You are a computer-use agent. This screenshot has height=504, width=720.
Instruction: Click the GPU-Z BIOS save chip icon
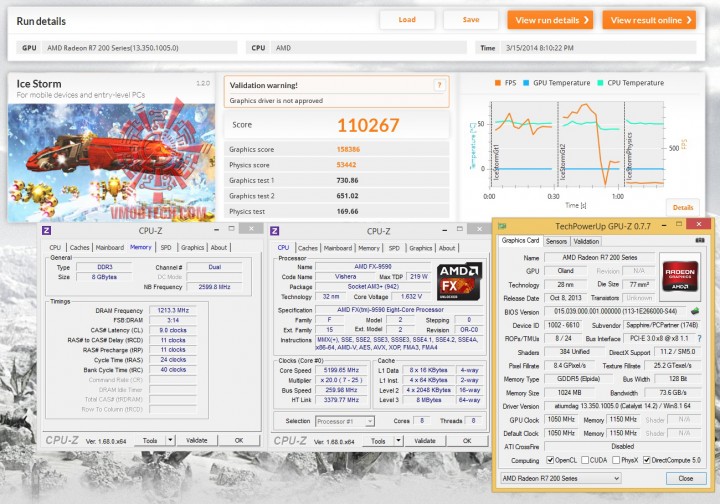(x=695, y=311)
